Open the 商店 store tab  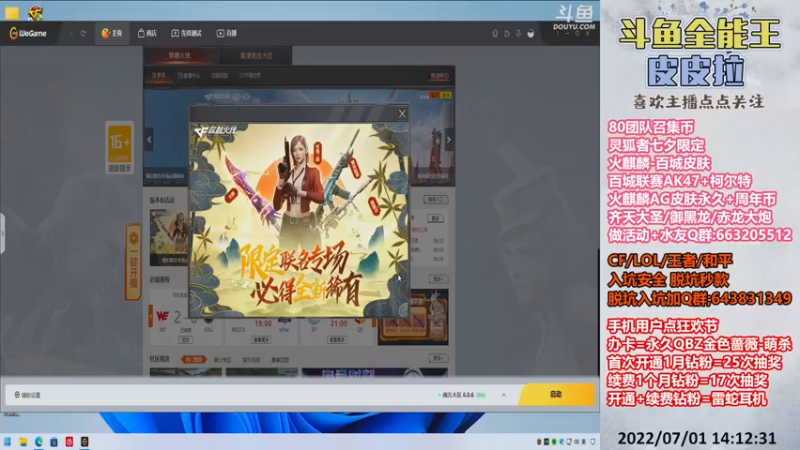[147, 33]
